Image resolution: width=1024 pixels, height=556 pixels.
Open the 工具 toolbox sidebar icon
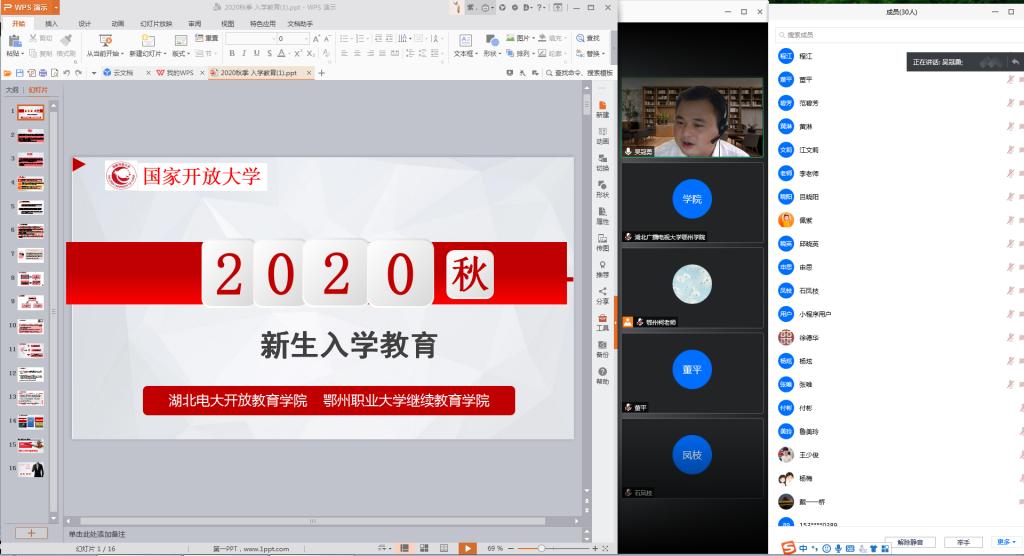click(602, 321)
